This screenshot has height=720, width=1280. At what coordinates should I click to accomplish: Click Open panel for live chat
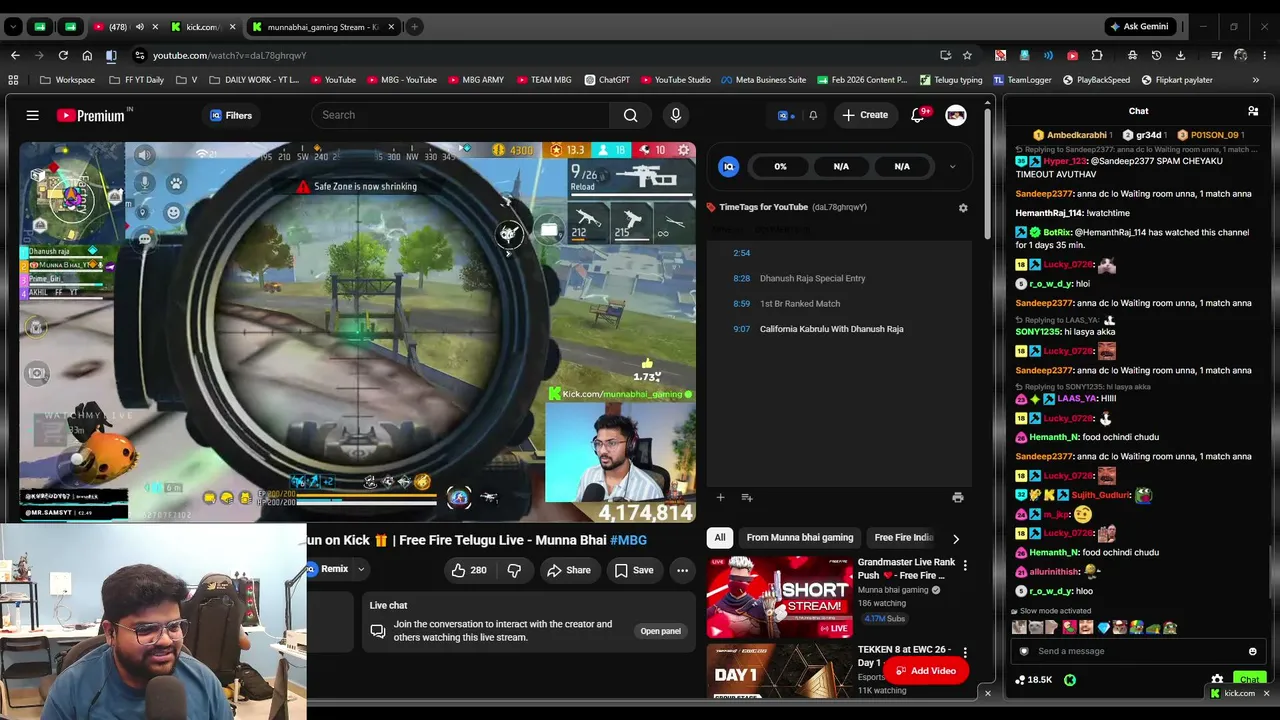click(x=660, y=631)
